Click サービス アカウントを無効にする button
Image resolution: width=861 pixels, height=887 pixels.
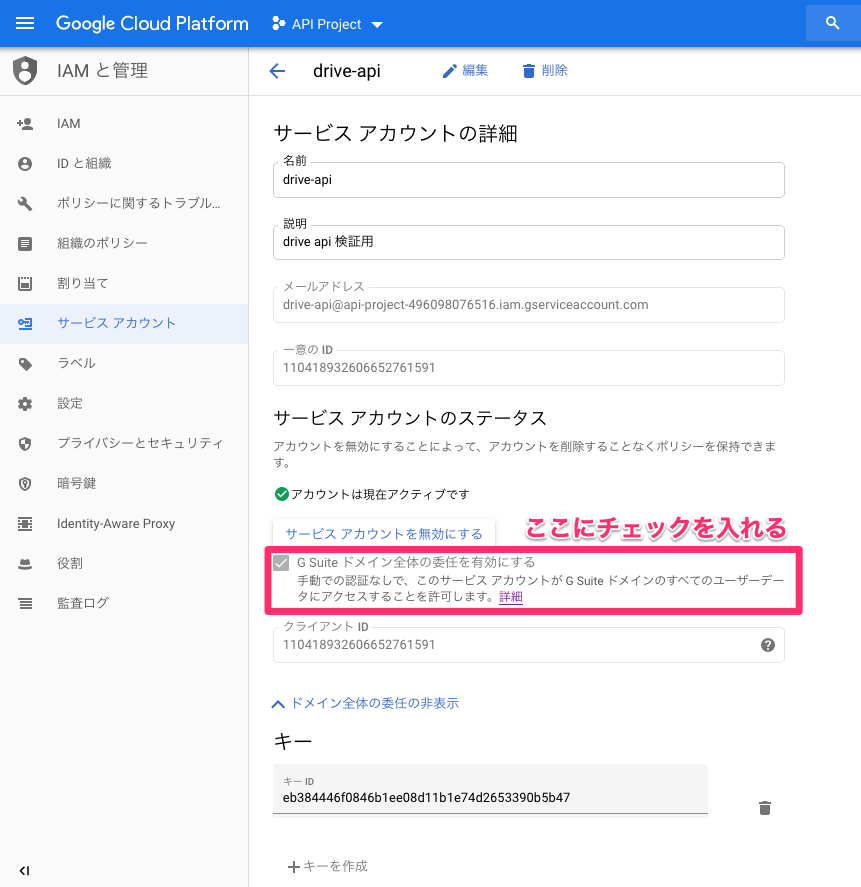384,533
